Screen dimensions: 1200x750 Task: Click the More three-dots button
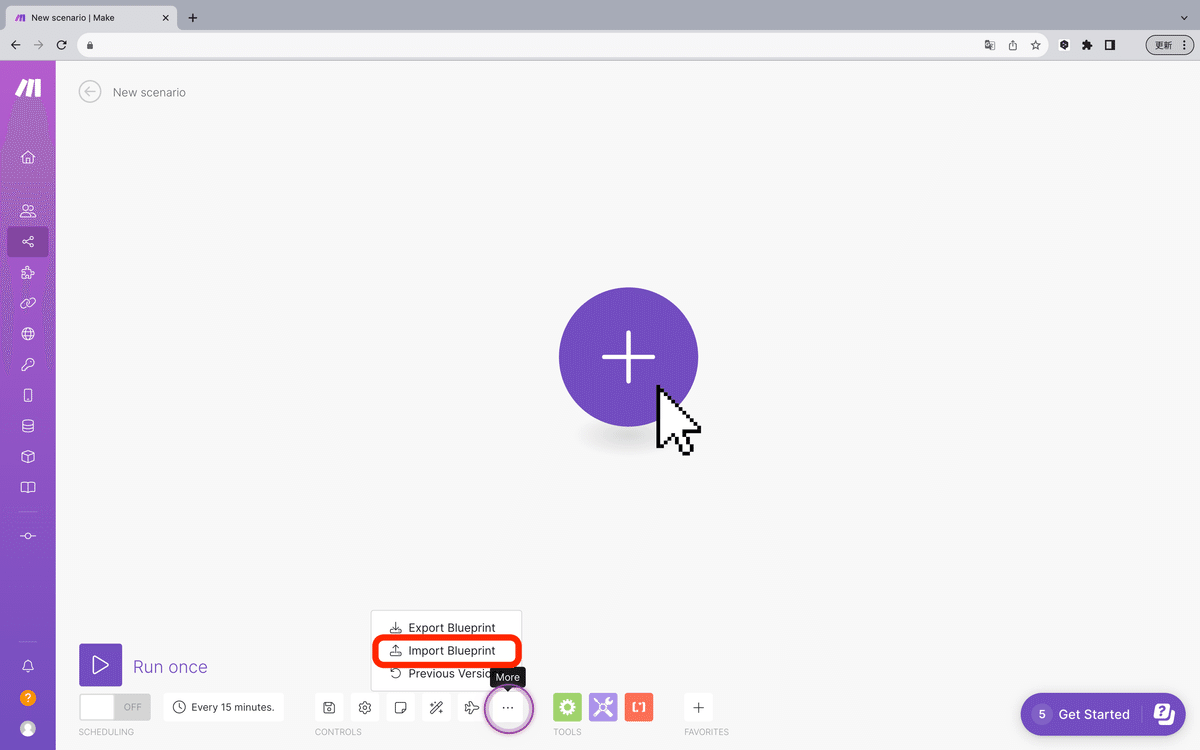click(508, 708)
